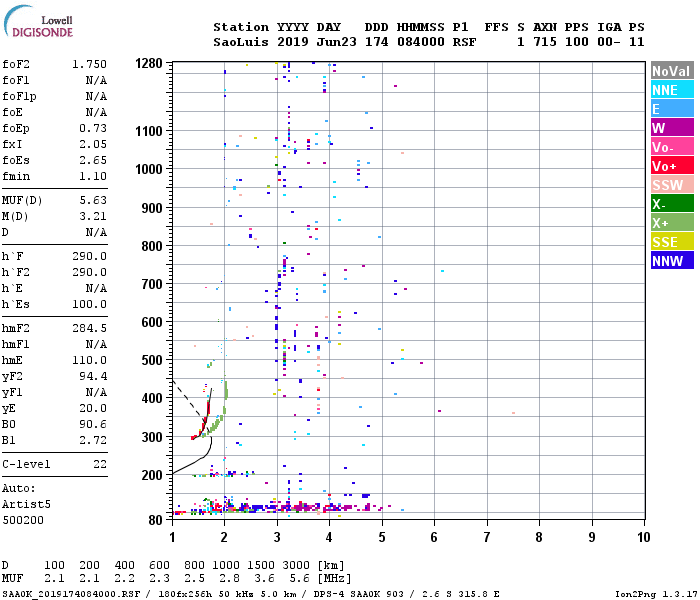Click the h`F value 290.0
The image size is (700, 600).
click(x=90, y=256)
